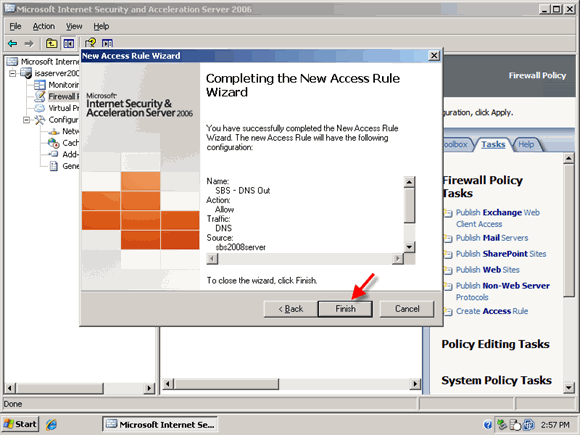Click the Help question mark toolbar icon
Viewport: 580px width, 435px height.
coord(90,43)
